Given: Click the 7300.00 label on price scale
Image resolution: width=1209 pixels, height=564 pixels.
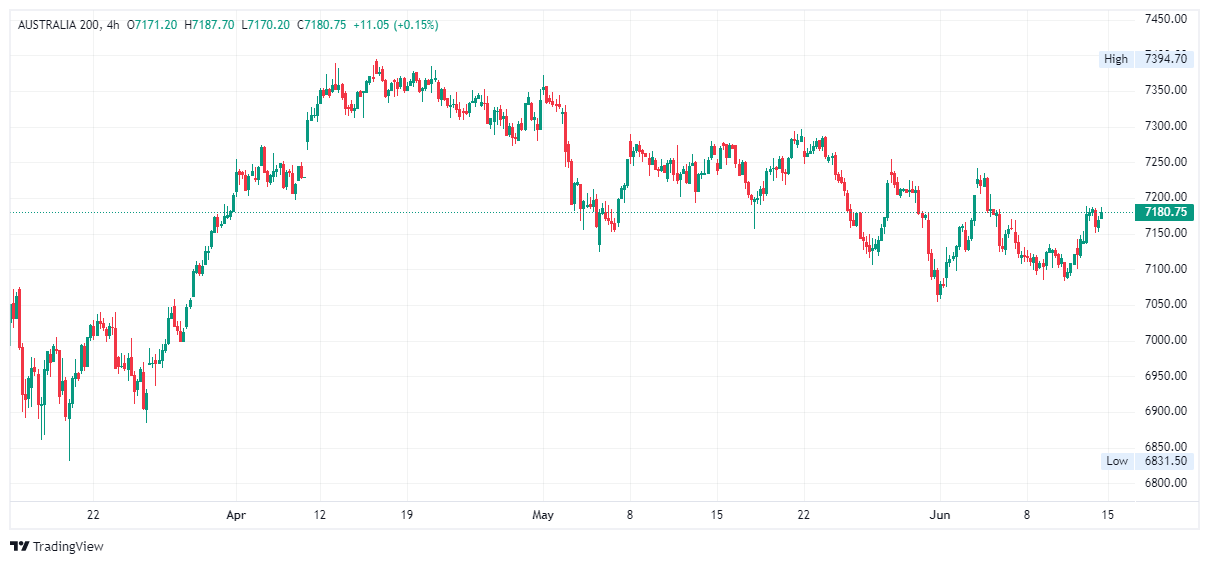Looking at the screenshot, I should click(1166, 126).
